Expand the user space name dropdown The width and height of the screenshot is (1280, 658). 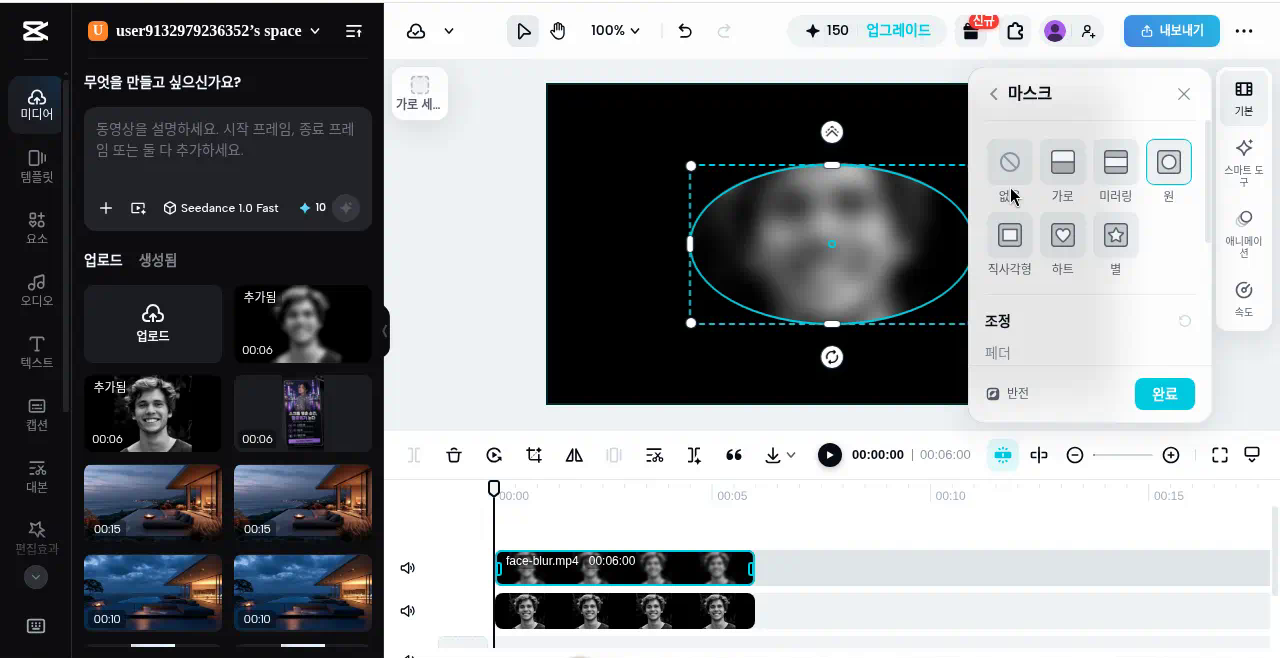point(315,31)
